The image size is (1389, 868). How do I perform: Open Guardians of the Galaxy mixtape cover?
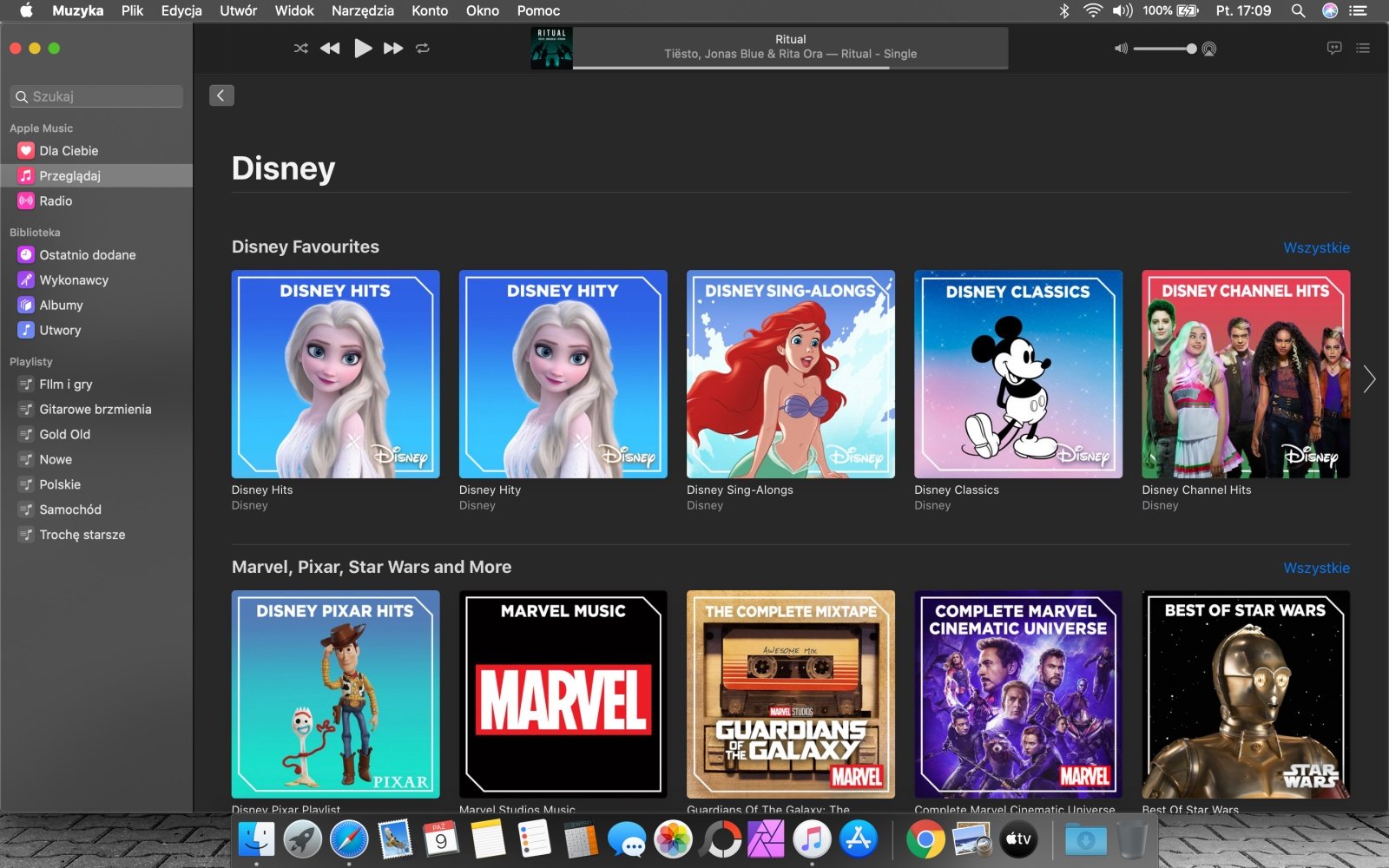click(x=791, y=694)
